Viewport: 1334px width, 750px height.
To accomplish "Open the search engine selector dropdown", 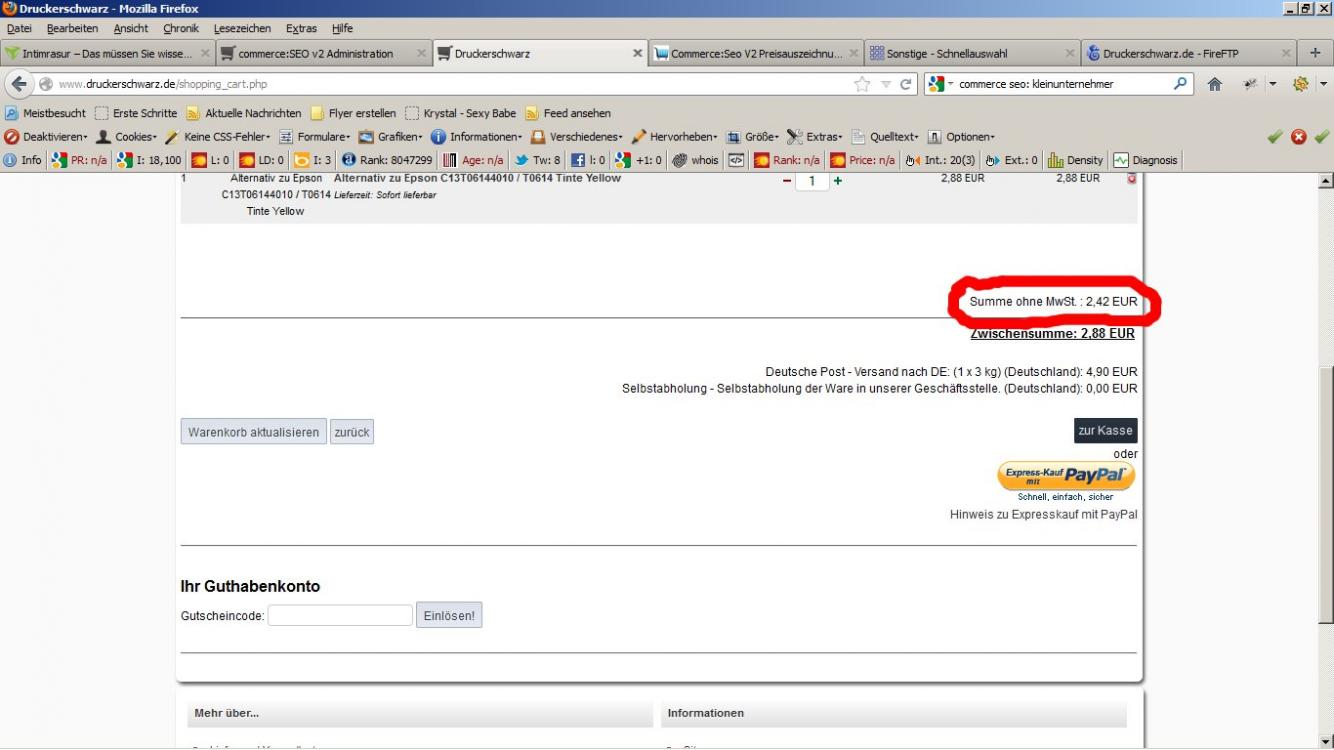I will 942,84.
